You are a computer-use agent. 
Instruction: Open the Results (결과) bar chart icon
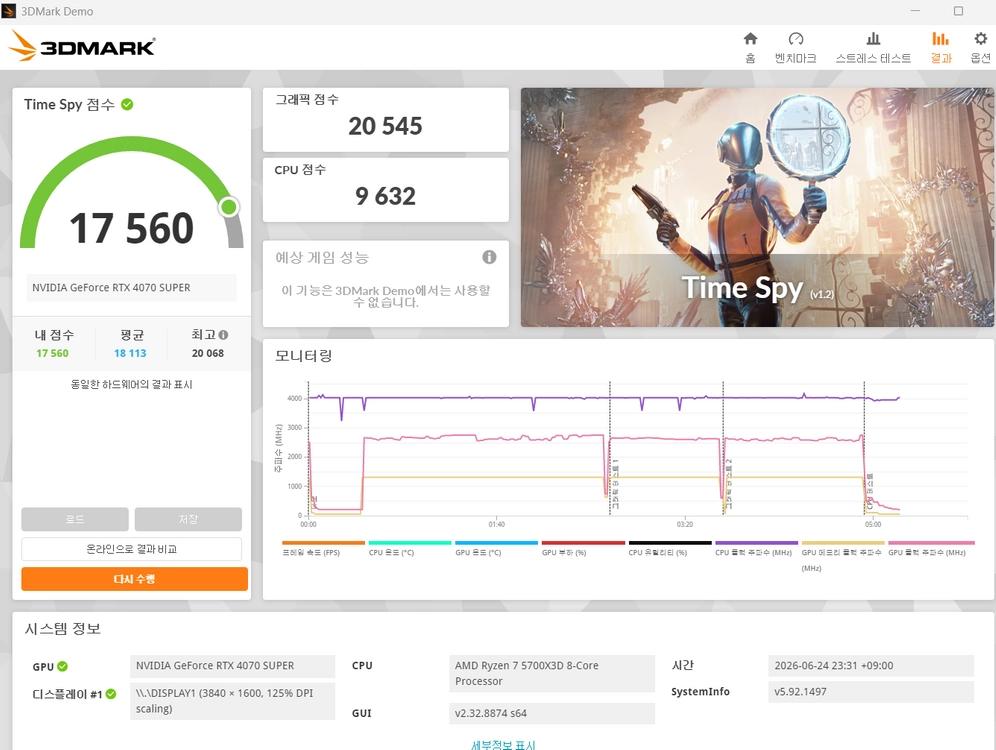pyautogui.click(x=941, y=39)
